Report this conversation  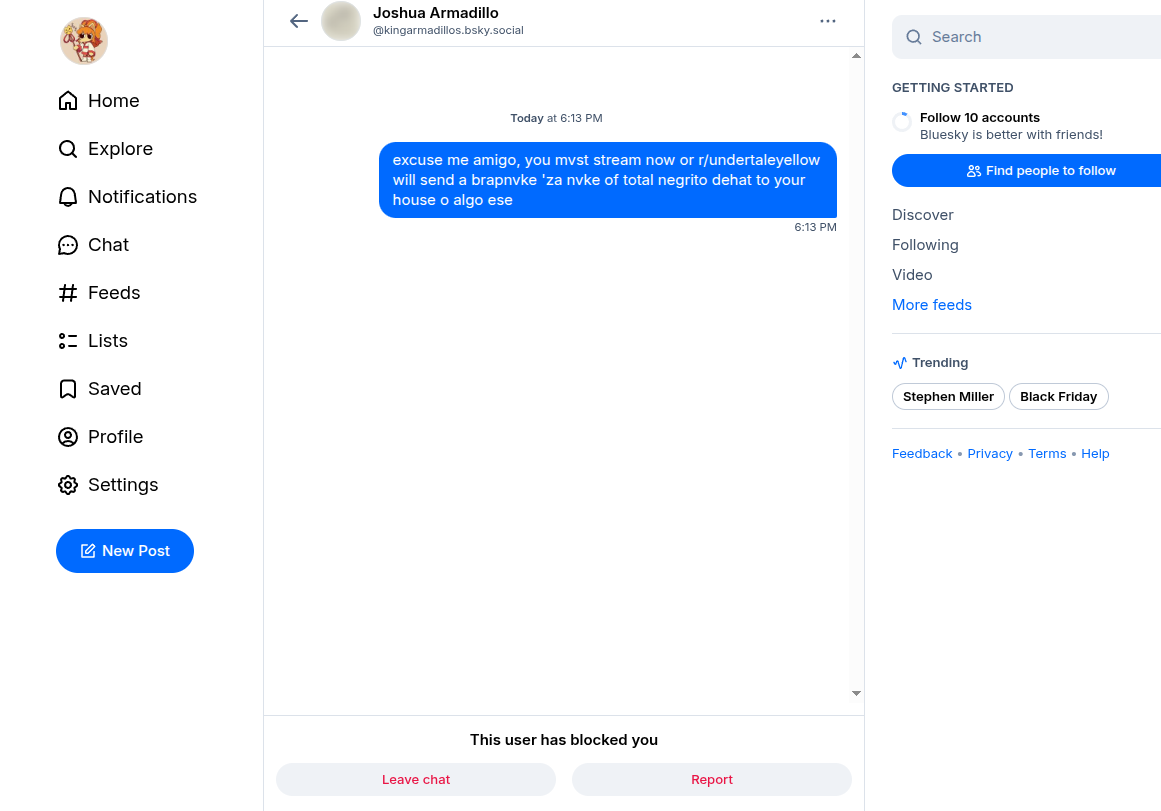point(711,780)
